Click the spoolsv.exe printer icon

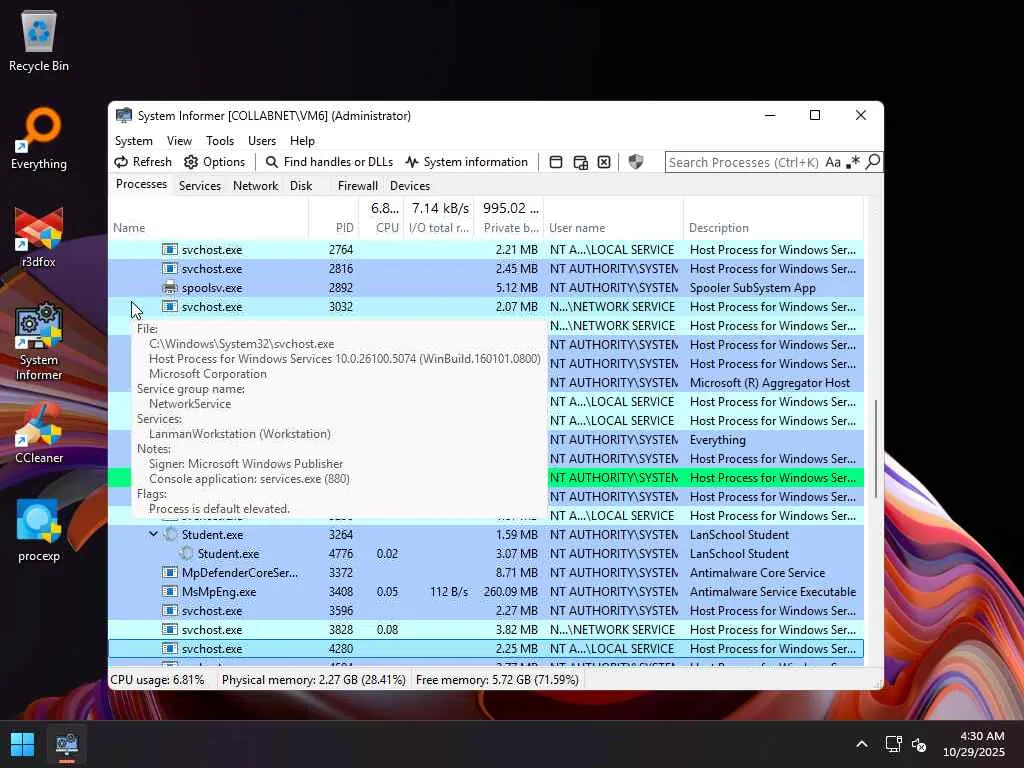[170, 287]
